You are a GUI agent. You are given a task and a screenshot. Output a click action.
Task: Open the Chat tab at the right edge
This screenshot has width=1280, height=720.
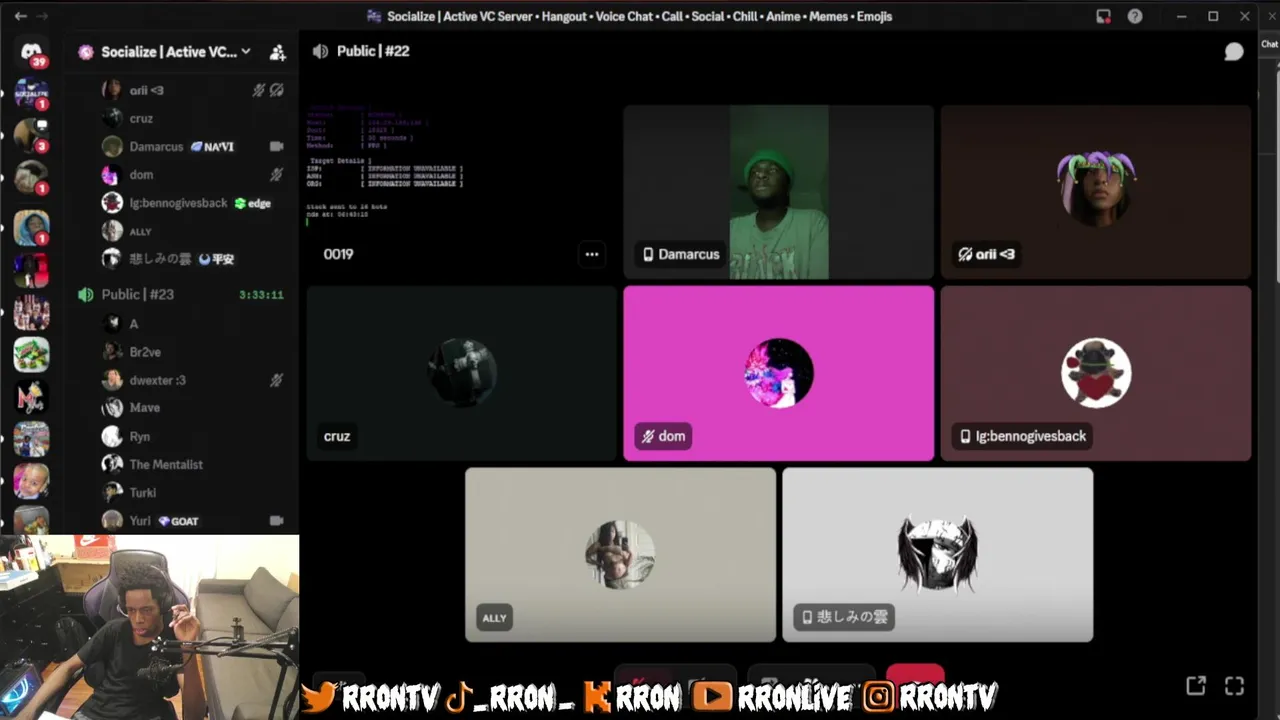pos(1270,44)
